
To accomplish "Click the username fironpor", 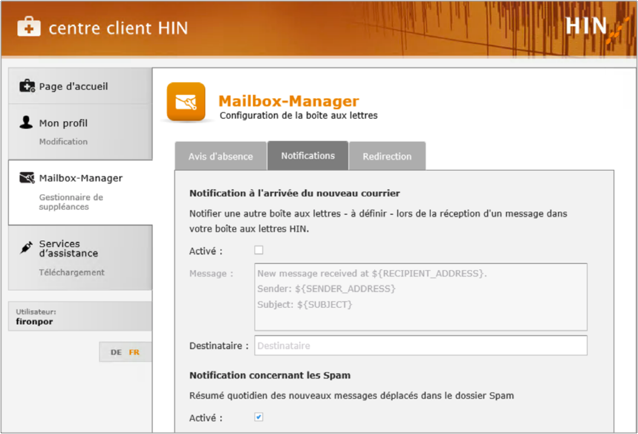I will pyautogui.click(x=35, y=321).
